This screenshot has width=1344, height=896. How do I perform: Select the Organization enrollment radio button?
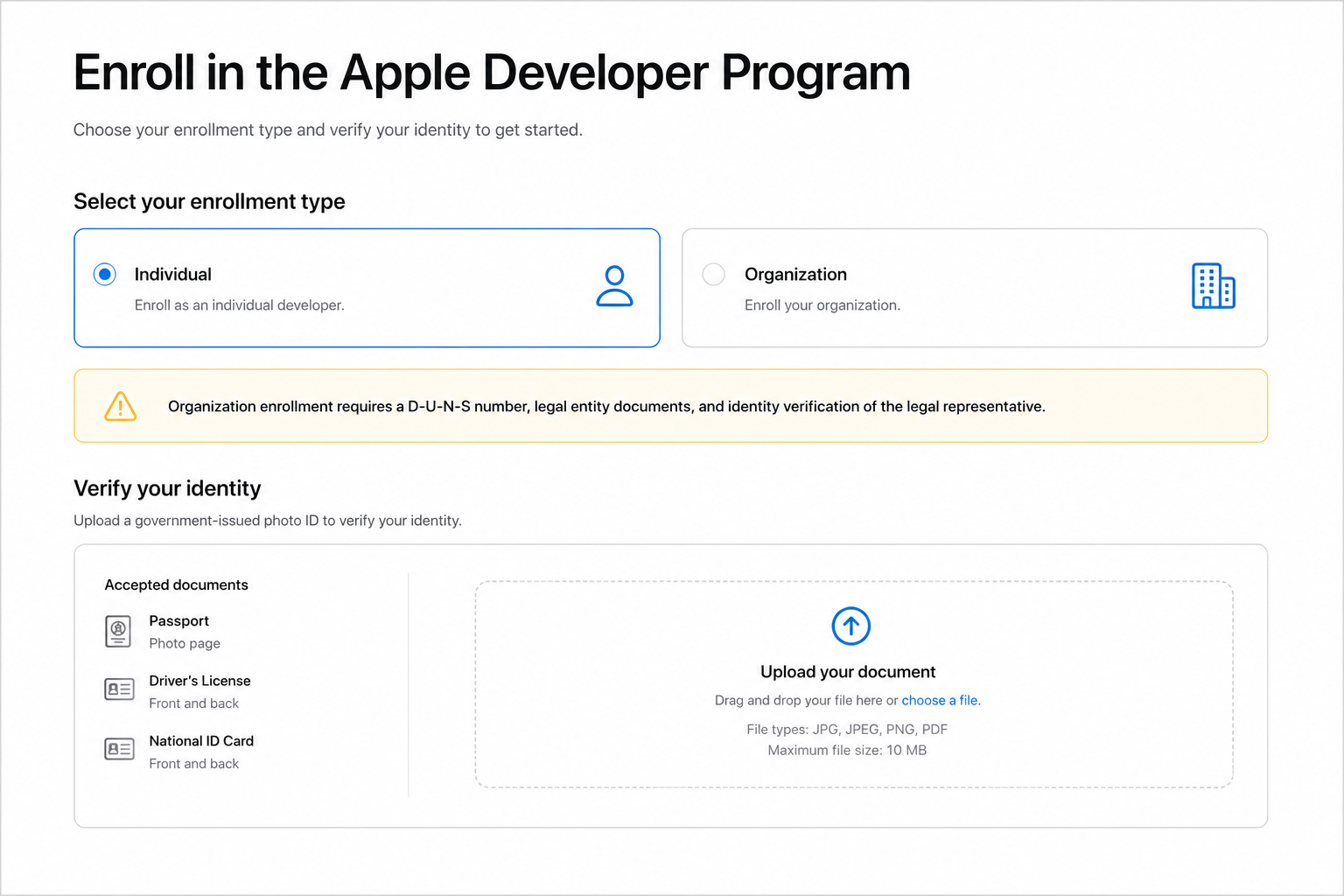[714, 275]
